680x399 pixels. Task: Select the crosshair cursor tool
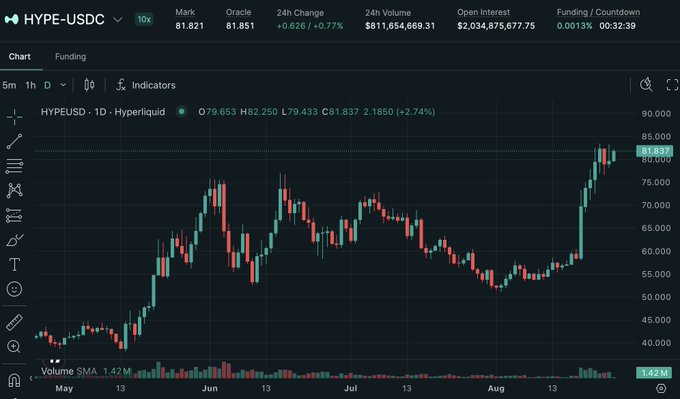(x=14, y=117)
